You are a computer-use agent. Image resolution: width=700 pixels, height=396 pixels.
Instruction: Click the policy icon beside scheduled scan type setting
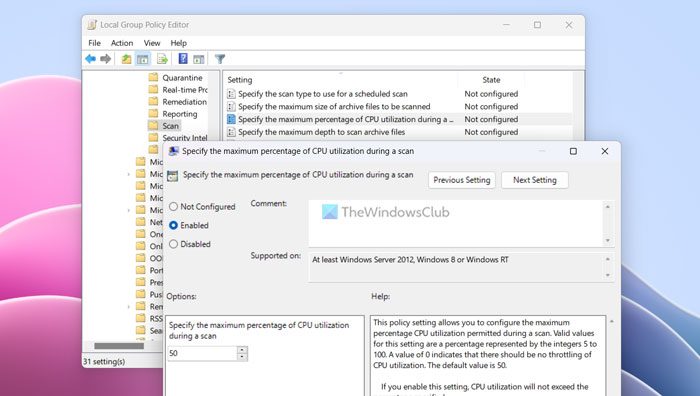pyautogui.click(x=231, y=94)
